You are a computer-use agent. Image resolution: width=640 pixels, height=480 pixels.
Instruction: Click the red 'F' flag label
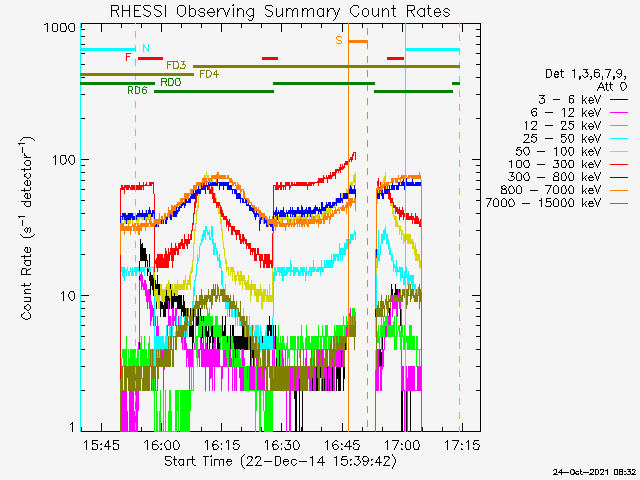[x=128, y=57]
